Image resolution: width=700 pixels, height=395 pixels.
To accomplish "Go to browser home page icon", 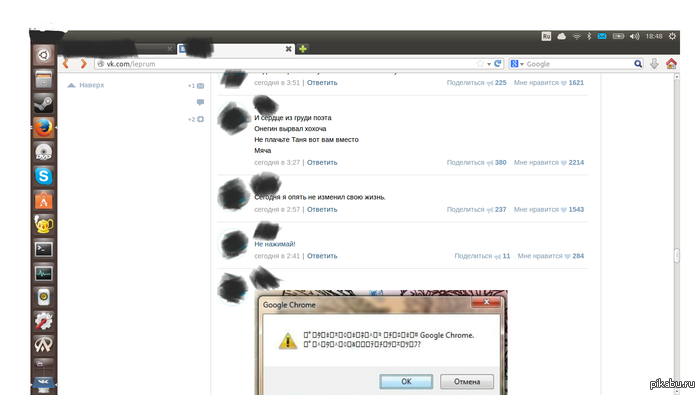I will click(x=671, y=64).
